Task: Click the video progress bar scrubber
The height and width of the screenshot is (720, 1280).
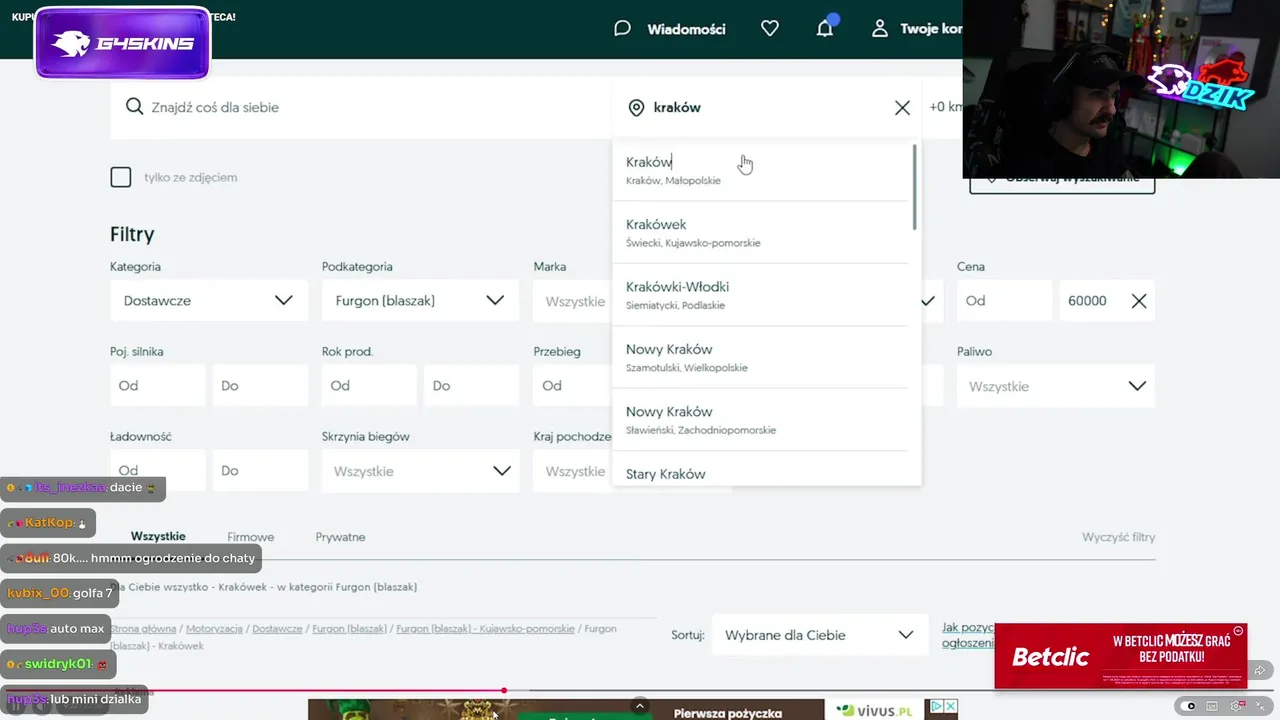Action: point(504,690)
